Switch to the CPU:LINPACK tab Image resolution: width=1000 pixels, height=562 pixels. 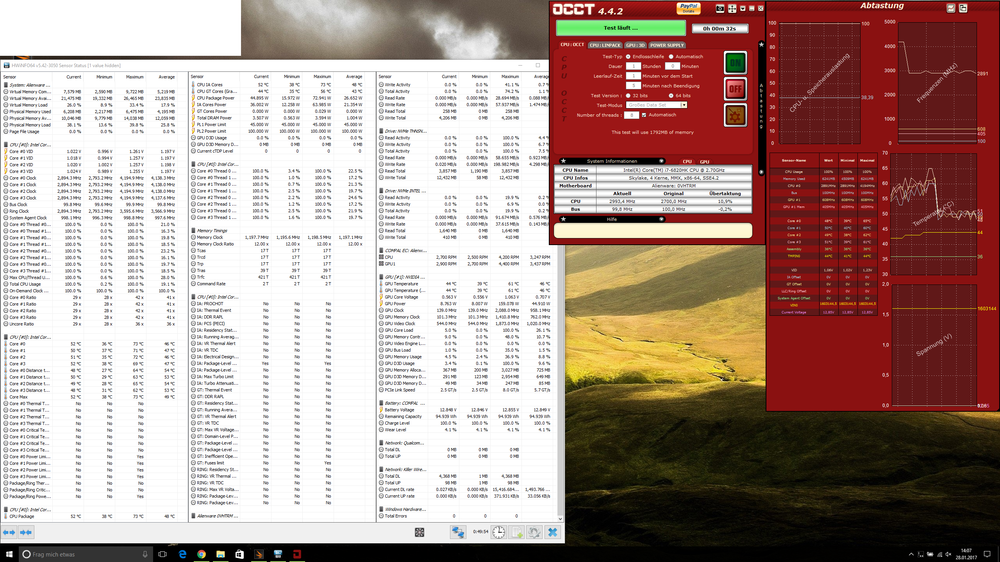click(x=605, y=45)
